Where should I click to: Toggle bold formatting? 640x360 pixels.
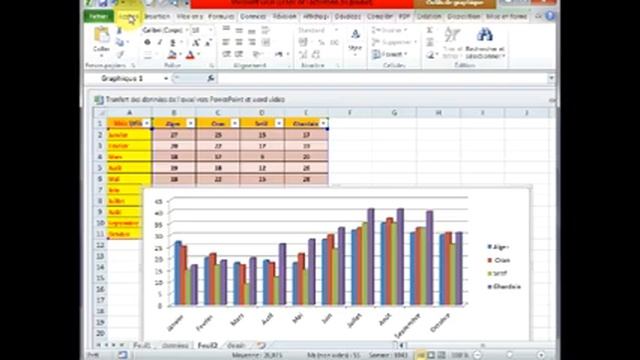[x=147, y=42]
